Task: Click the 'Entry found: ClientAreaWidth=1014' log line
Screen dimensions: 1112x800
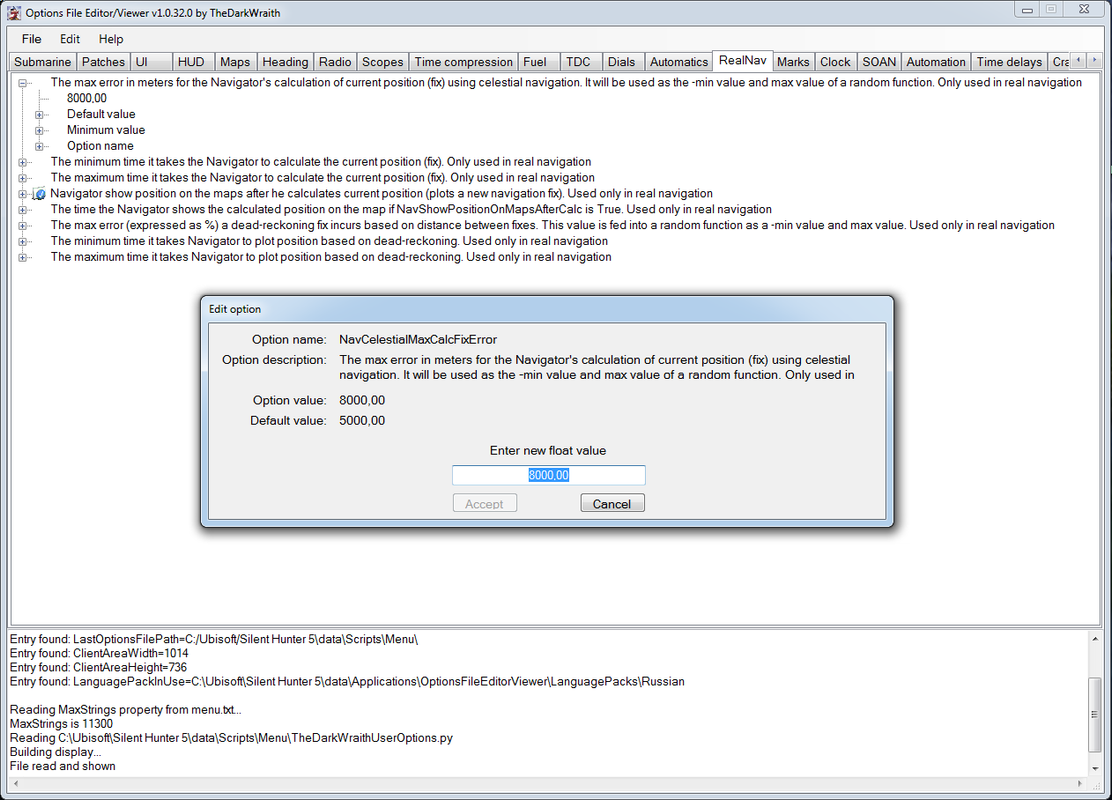Action: [x=99, y=653]
